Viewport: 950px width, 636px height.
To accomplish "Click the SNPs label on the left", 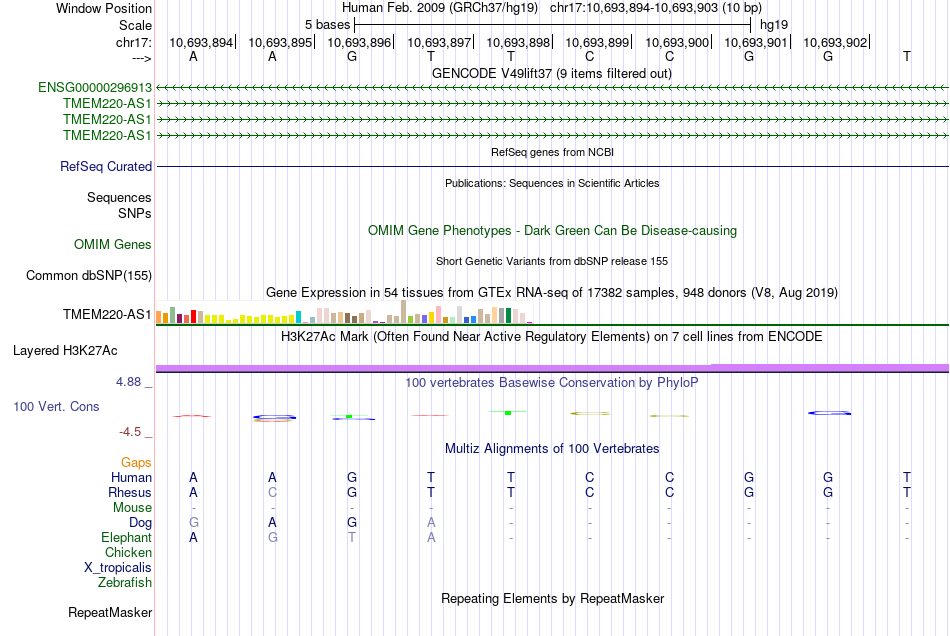I will point(135,213).
